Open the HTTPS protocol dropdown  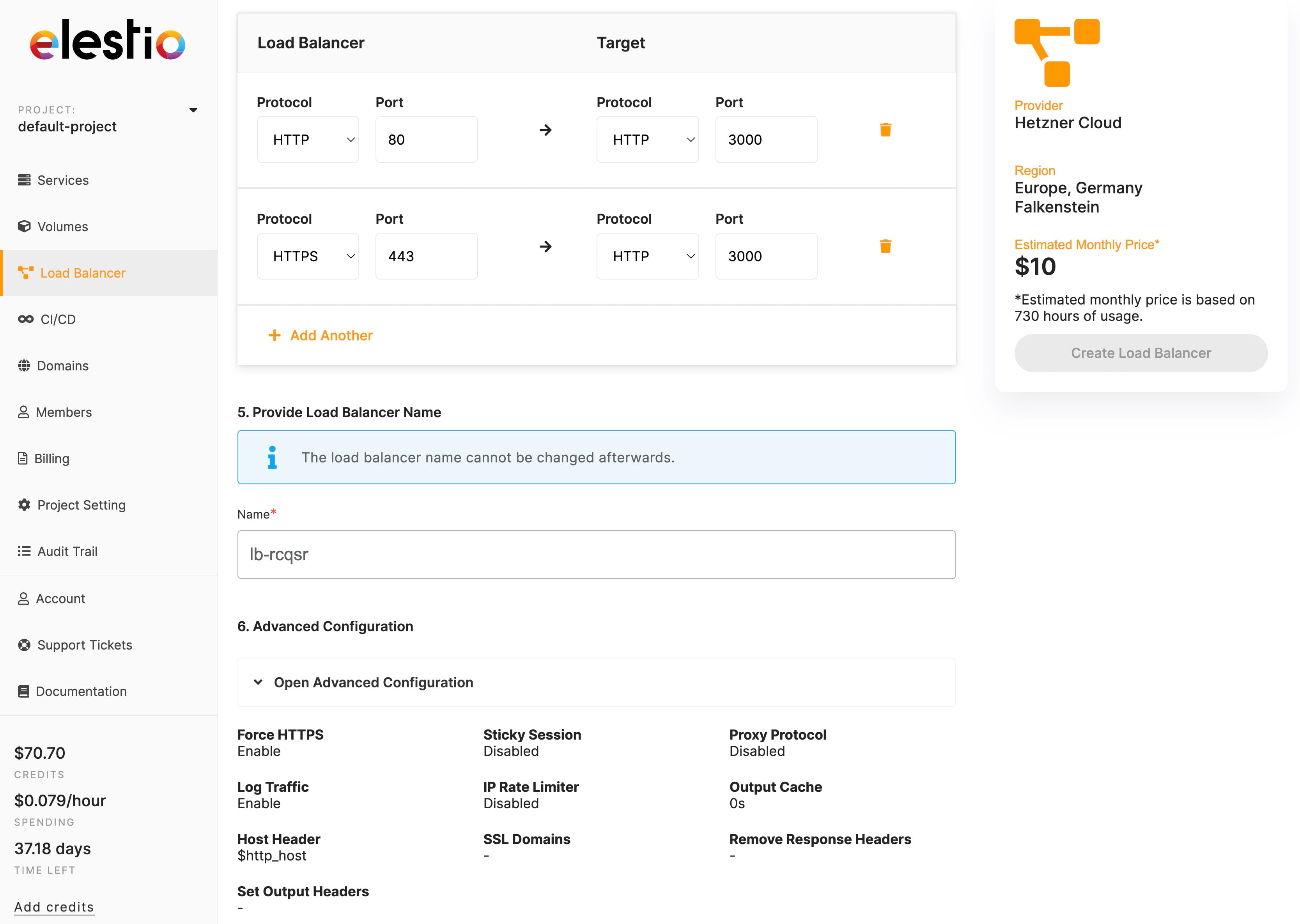pyautogui.click(x=308, y=256)
